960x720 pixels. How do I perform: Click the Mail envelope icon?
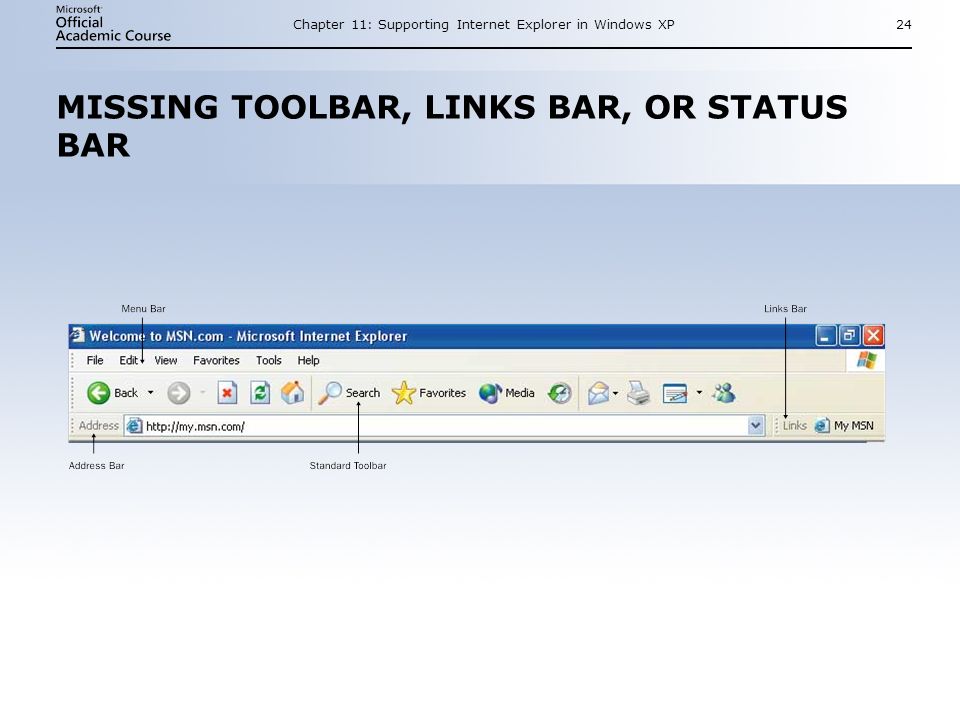(598, 393)
